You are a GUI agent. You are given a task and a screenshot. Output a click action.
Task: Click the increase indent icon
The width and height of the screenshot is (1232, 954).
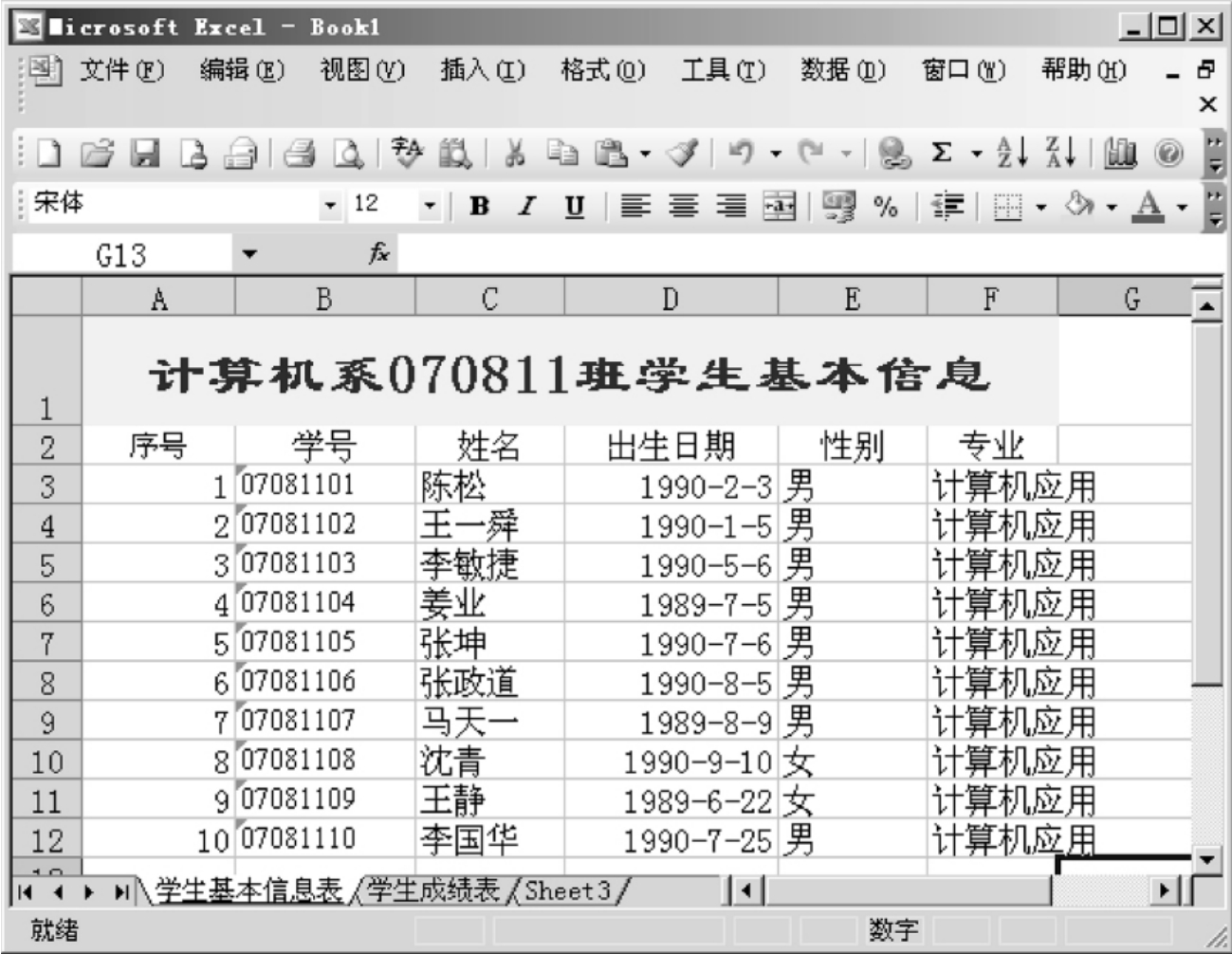[947, 206]
